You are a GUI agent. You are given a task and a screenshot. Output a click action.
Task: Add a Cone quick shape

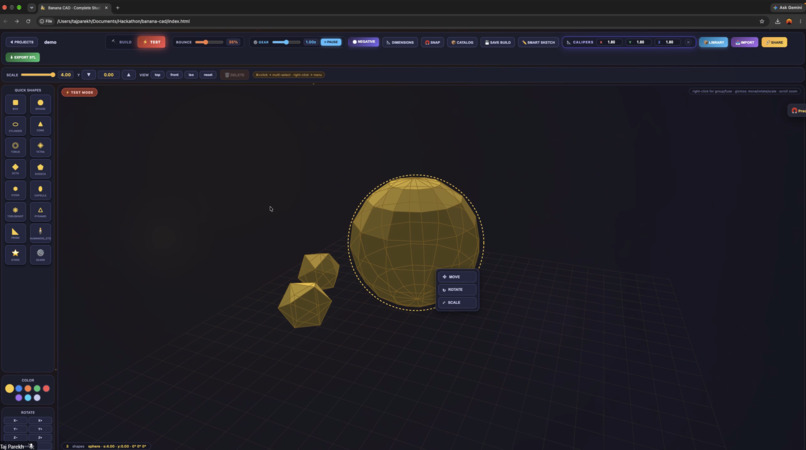(x=40, y=125)
